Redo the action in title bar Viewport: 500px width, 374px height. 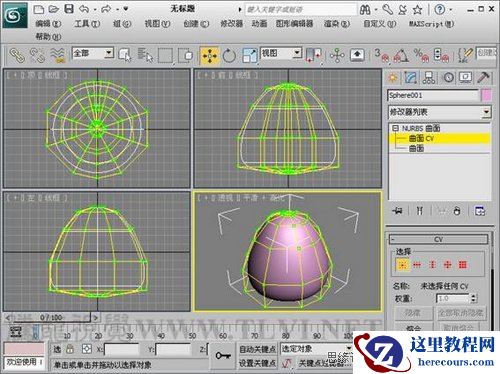coord(106,9)
